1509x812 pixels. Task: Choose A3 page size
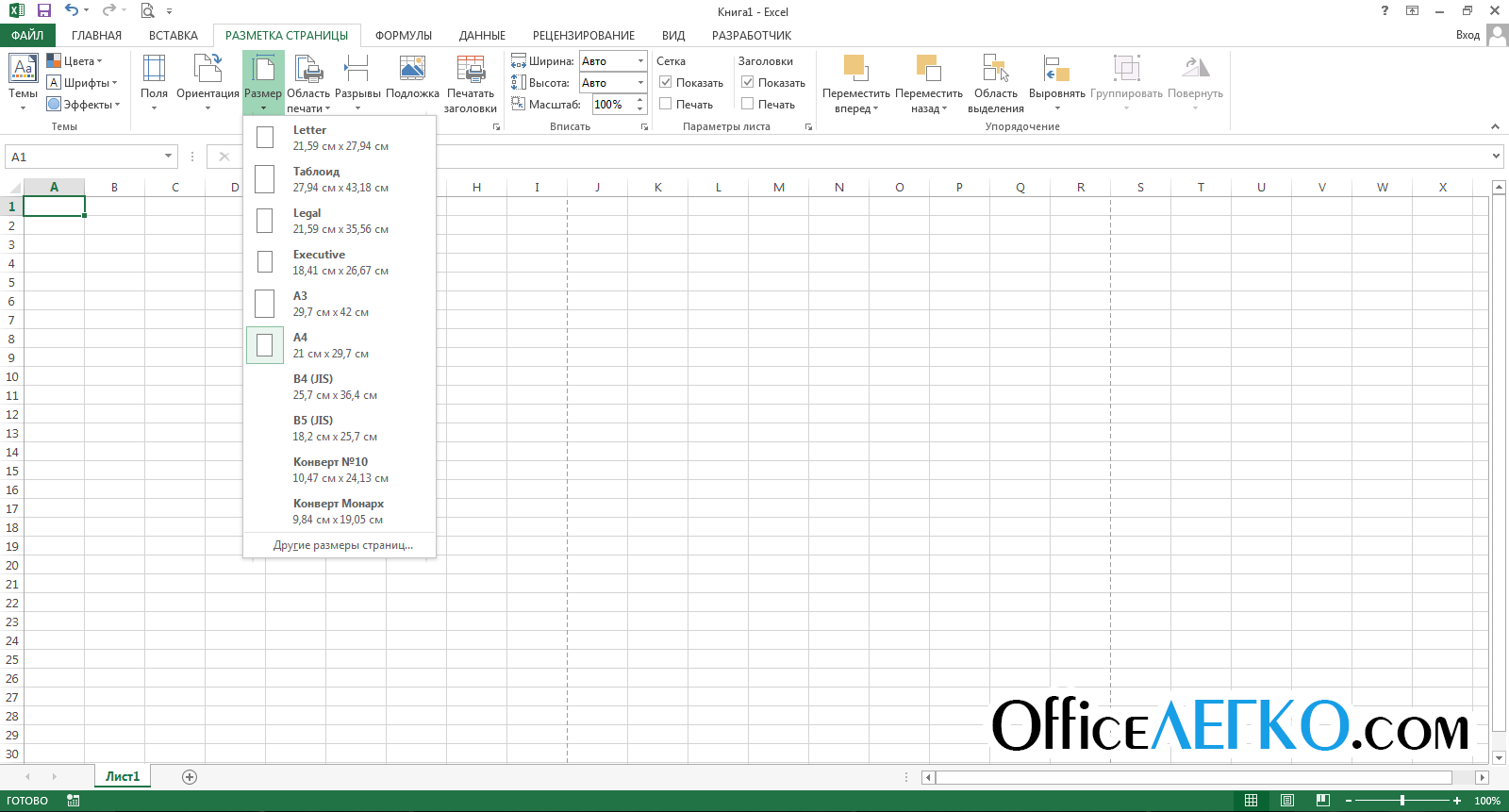[340, 304]
